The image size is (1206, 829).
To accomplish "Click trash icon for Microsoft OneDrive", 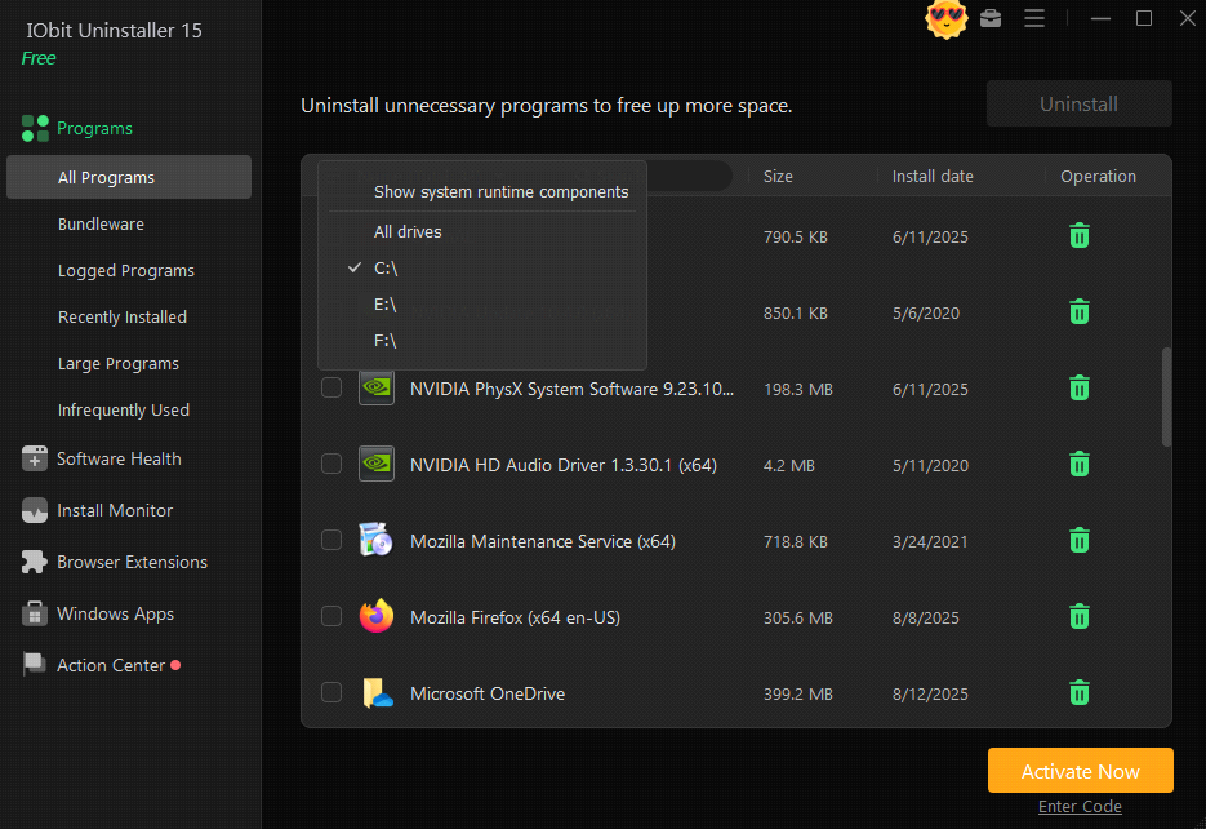I will coord(1079,693).
